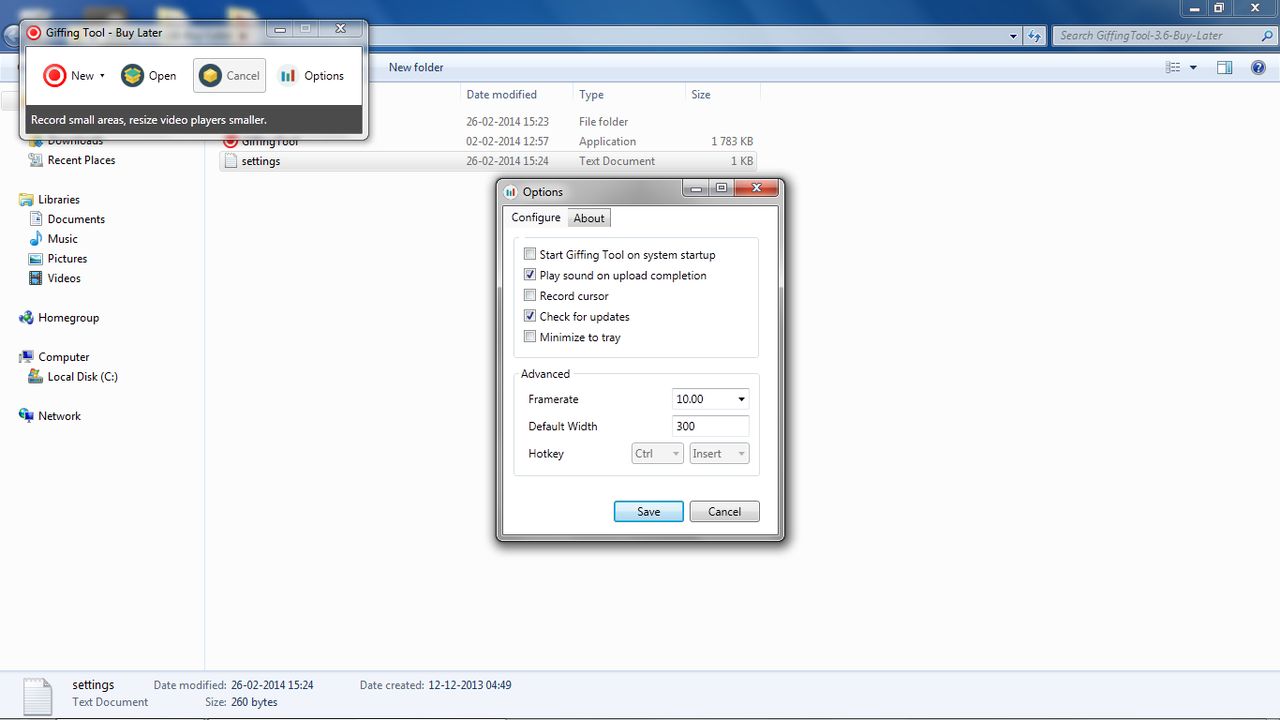Viewport: 1280px width, 720px height.
Task: Click the 'File folder' type cell
Action: click(604, 122)
